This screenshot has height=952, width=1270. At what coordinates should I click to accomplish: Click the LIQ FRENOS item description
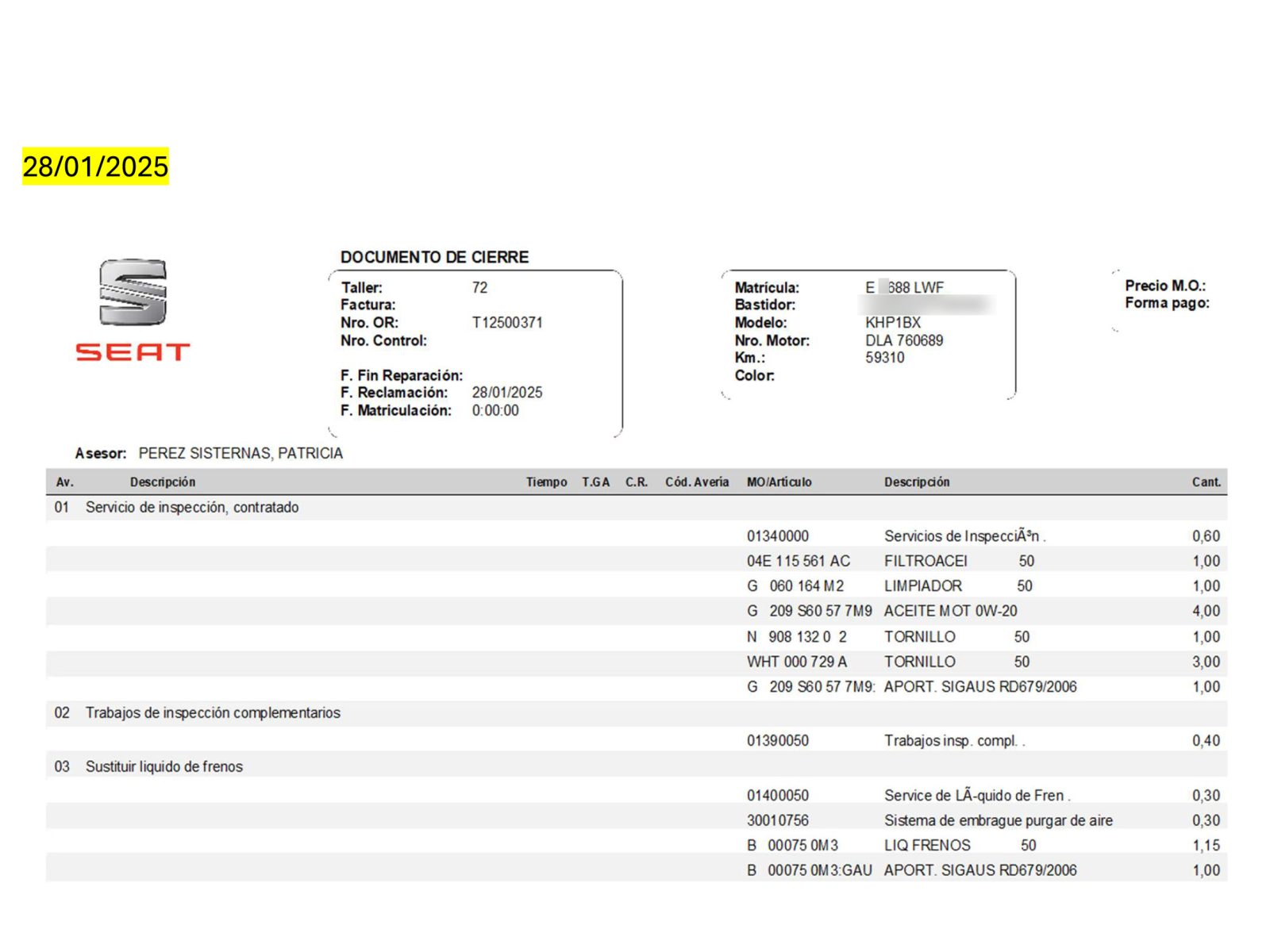(927, 846)
